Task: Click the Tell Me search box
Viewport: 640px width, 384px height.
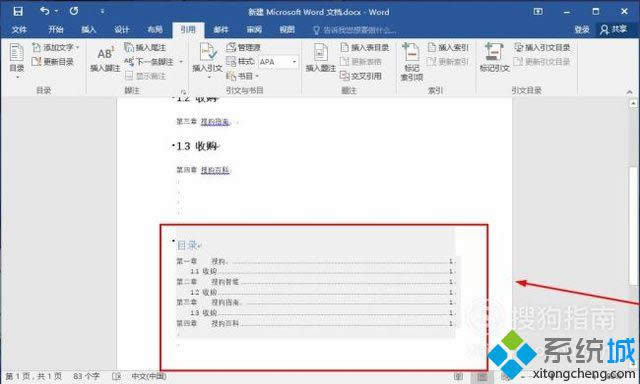Action: [355, 30]
